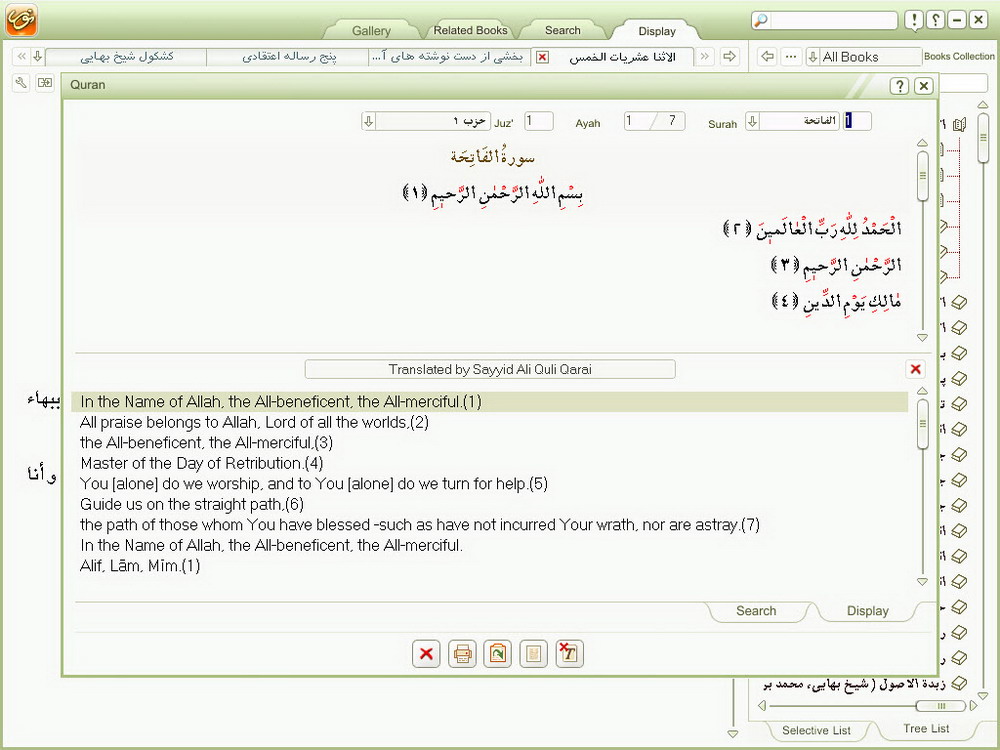Select translation line ending with (1) 'In the Name of Allah'

coord(490,402)
